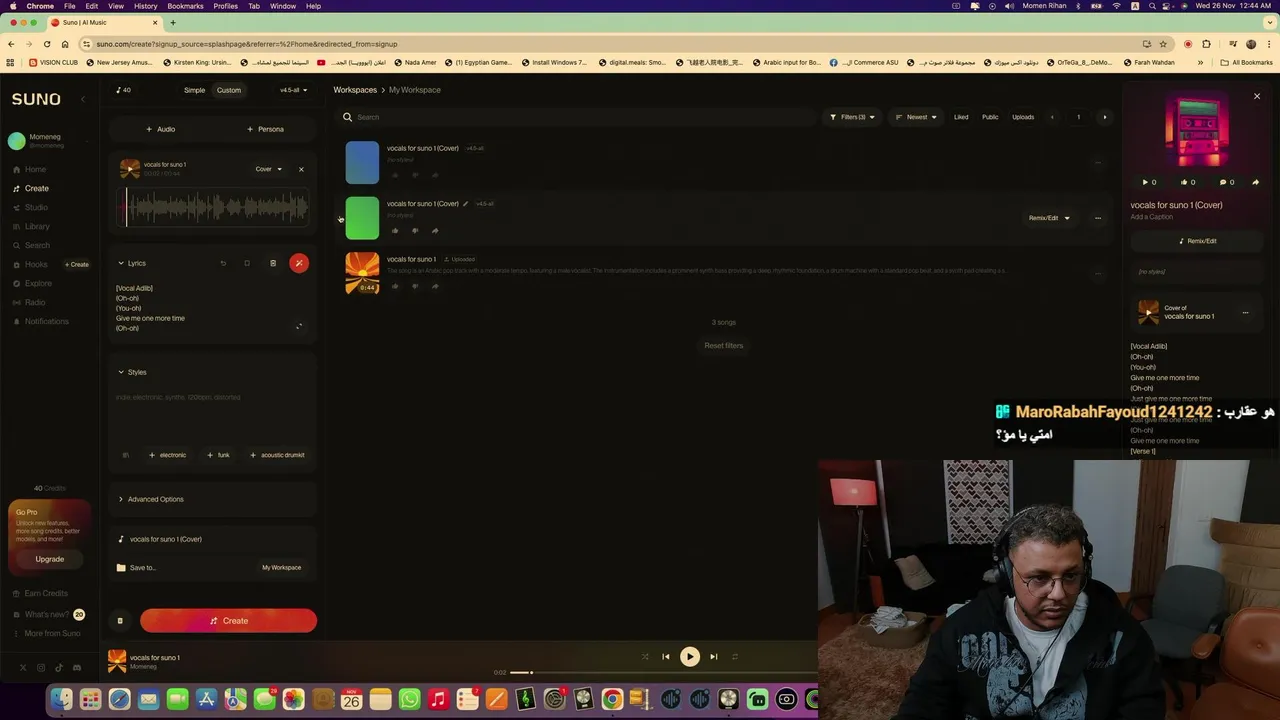Add Persona button
This screenshot has height=720, width=1280.
[265, 129]
